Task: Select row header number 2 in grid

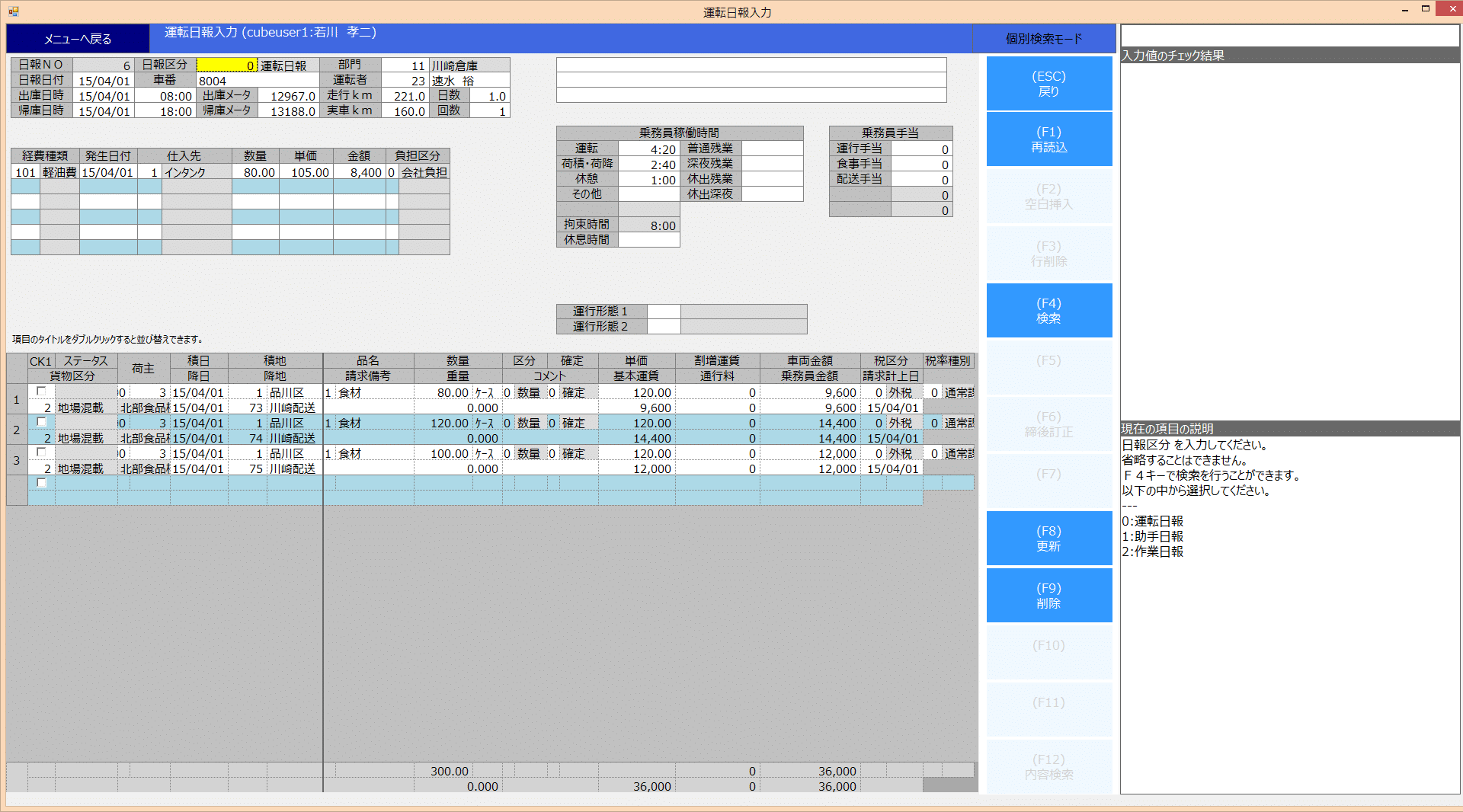Action: 17,430
